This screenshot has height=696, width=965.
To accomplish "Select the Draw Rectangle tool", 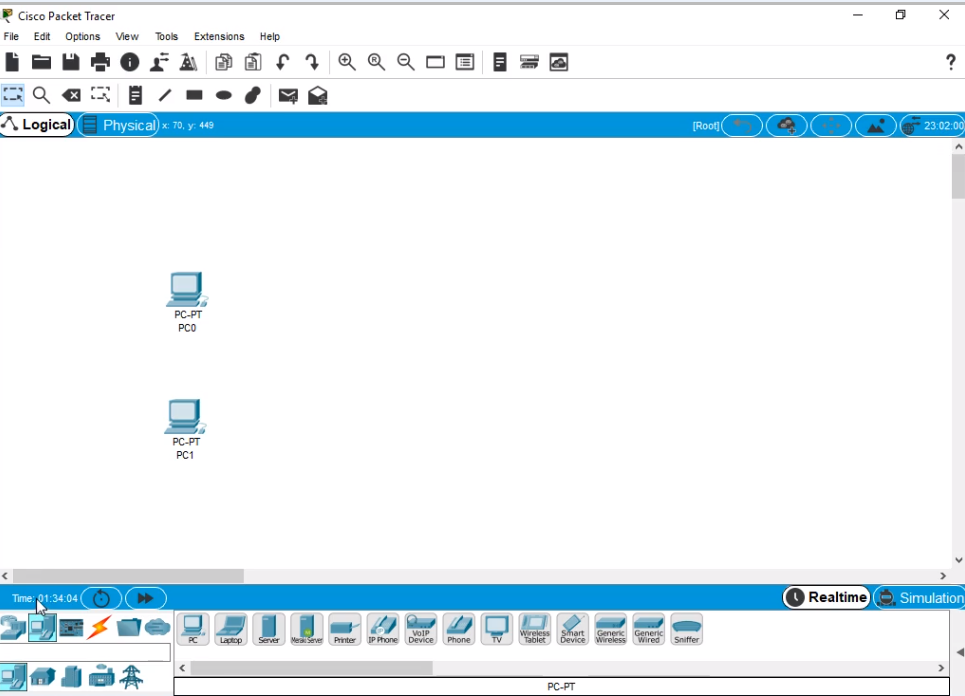I will (x=194, y=95).
